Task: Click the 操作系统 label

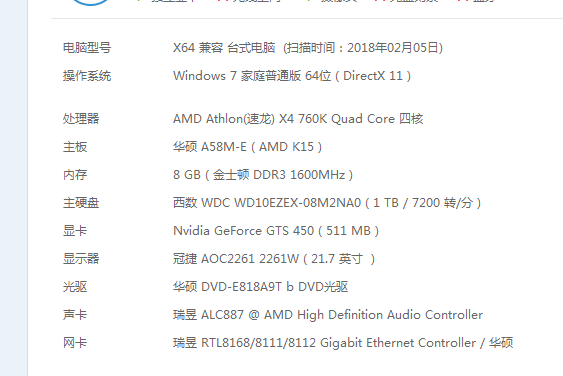Action: click(87, 76)
